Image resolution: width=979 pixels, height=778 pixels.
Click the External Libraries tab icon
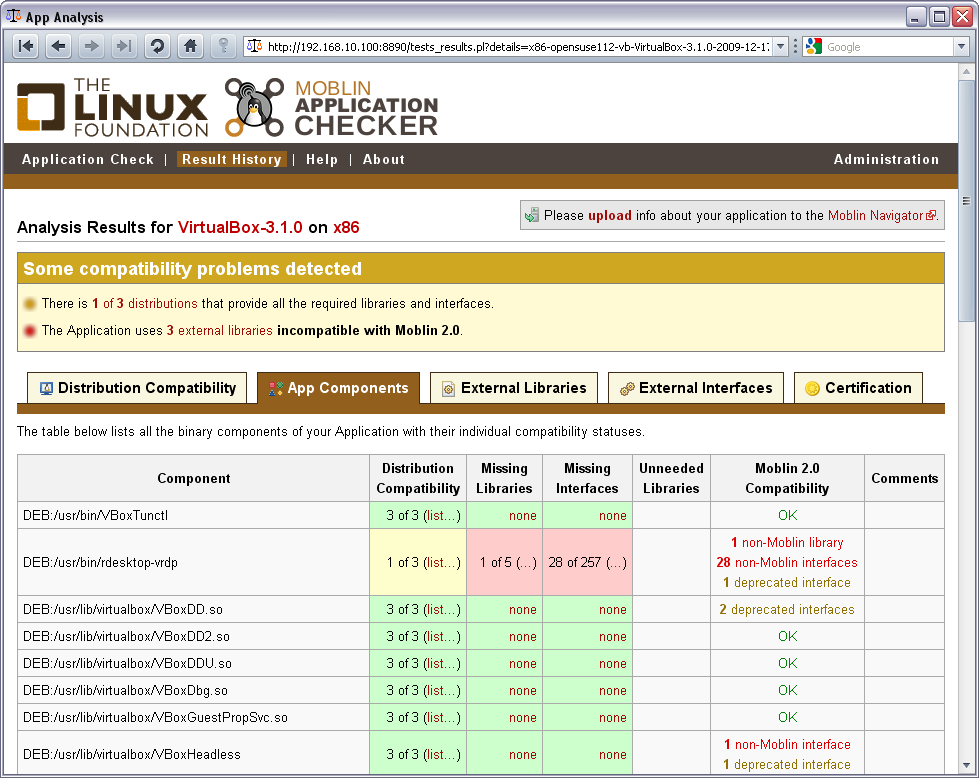click(448, 389)
